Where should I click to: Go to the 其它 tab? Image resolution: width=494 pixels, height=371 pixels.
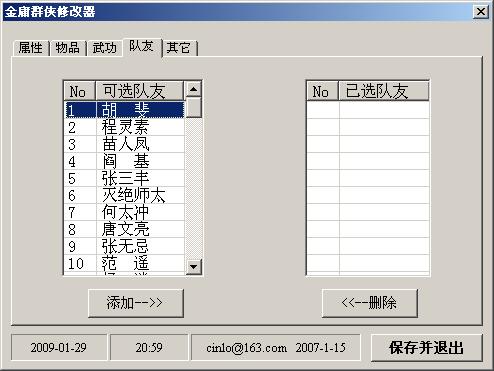pyautogui.click(x=179, y=48)
